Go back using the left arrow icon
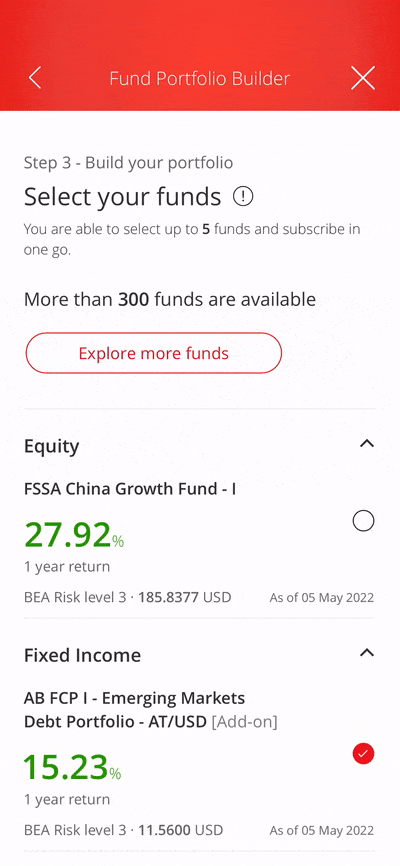 tap(35, 78)
